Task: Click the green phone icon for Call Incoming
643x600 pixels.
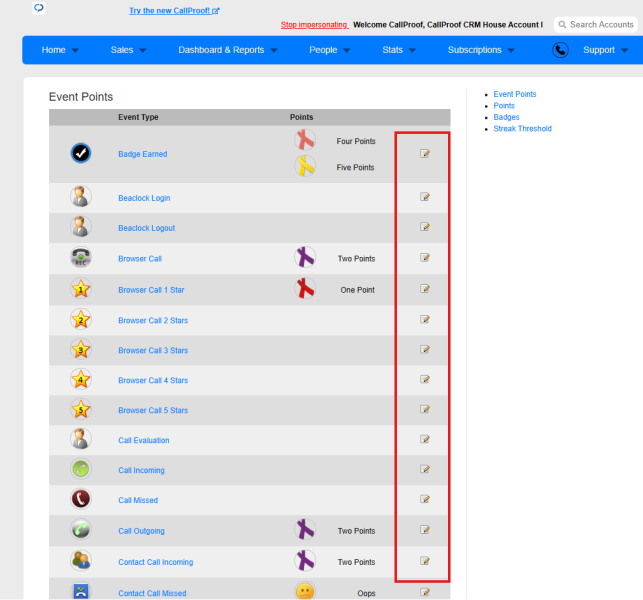Action: coord(81,469)
